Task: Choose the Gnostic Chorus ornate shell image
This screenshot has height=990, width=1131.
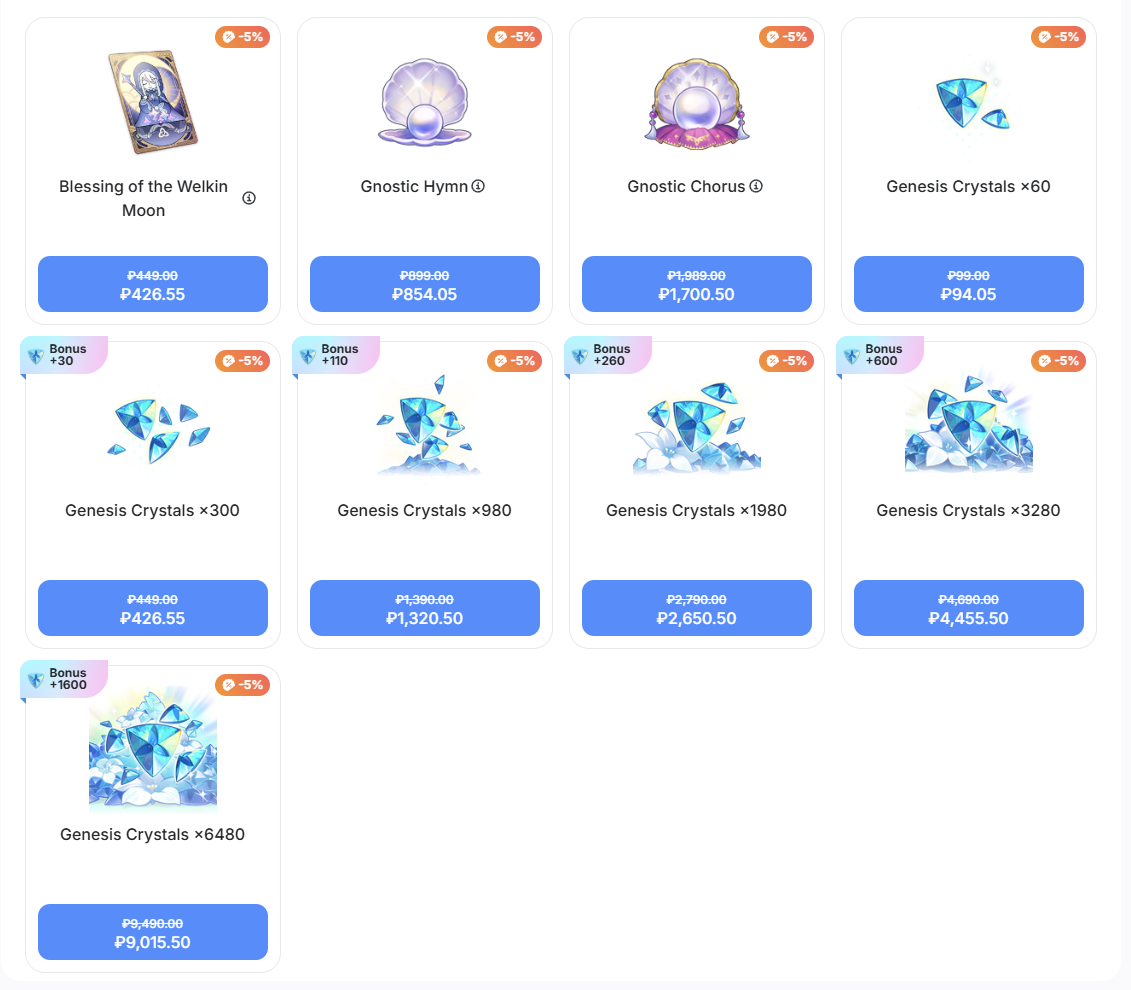Action: 697,103
